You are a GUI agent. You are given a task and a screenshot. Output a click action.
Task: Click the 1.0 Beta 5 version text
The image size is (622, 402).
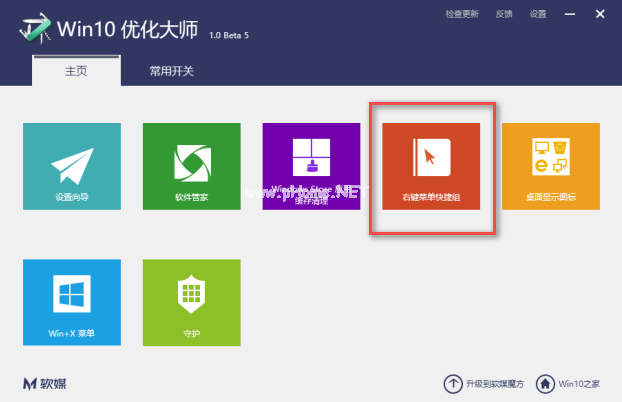pos(229,35)
